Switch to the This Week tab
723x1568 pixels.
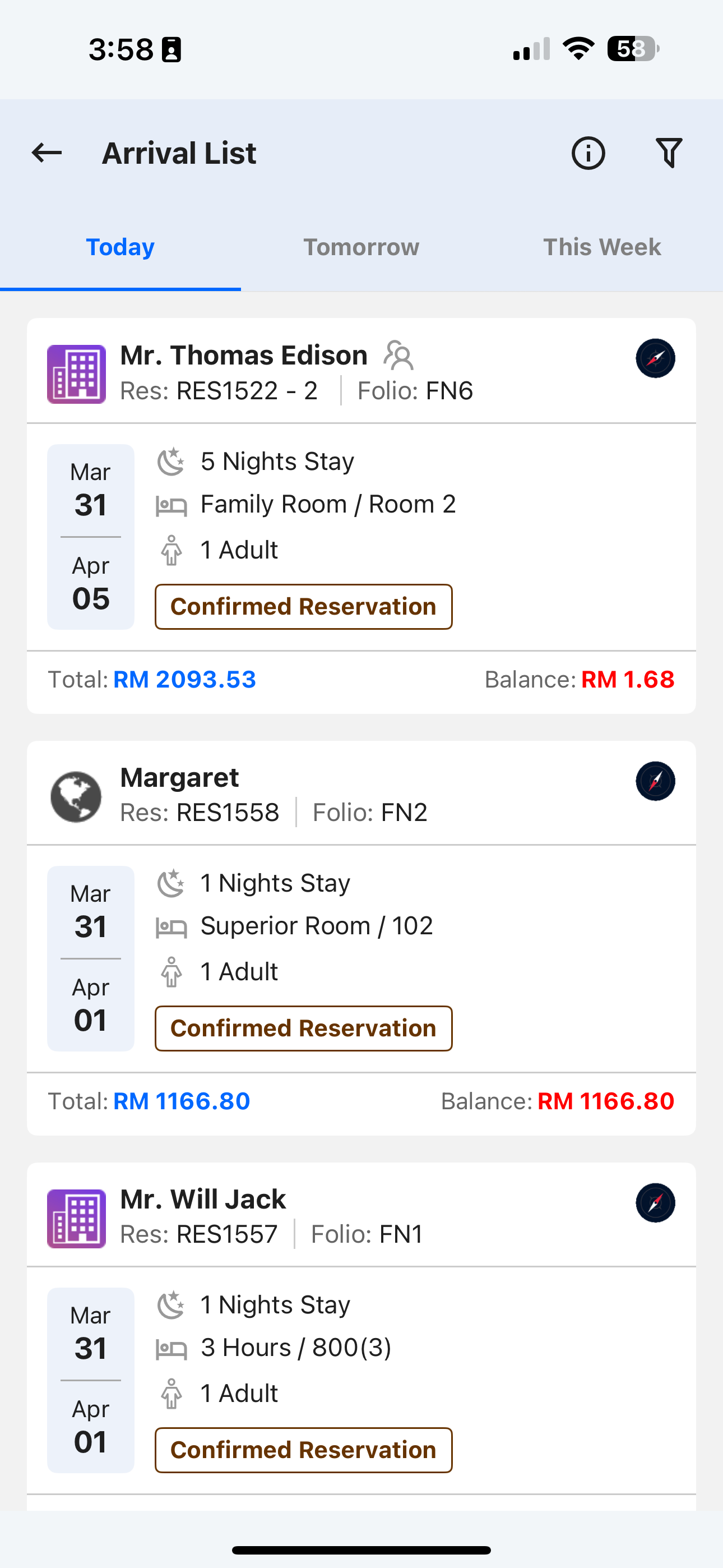pos(602,247)
